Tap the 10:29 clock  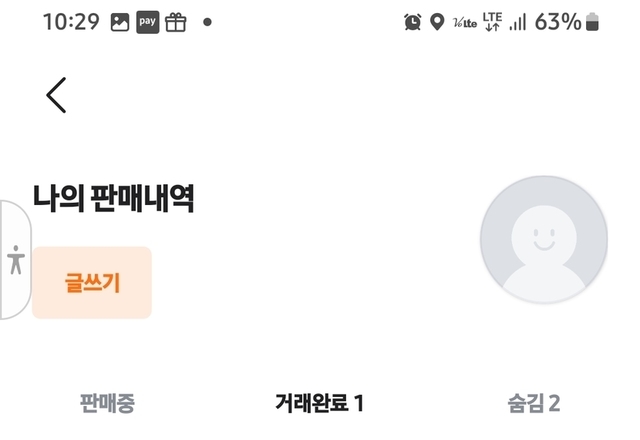72,22
